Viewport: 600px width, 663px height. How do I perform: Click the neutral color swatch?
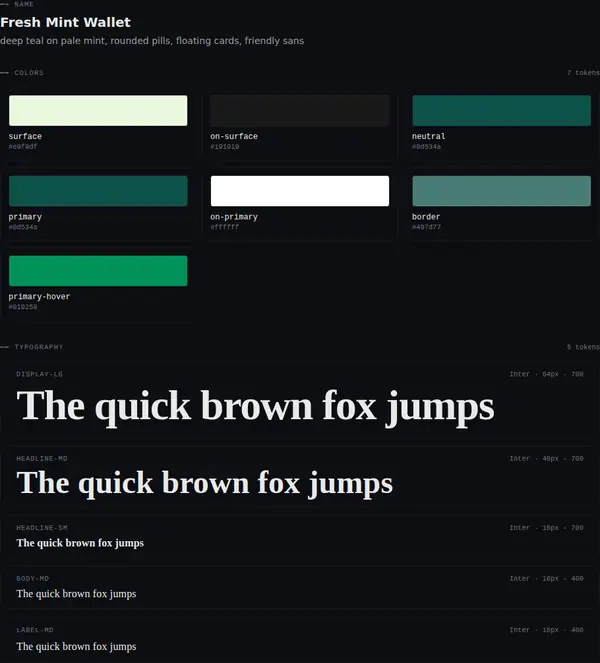pos(501,110)
